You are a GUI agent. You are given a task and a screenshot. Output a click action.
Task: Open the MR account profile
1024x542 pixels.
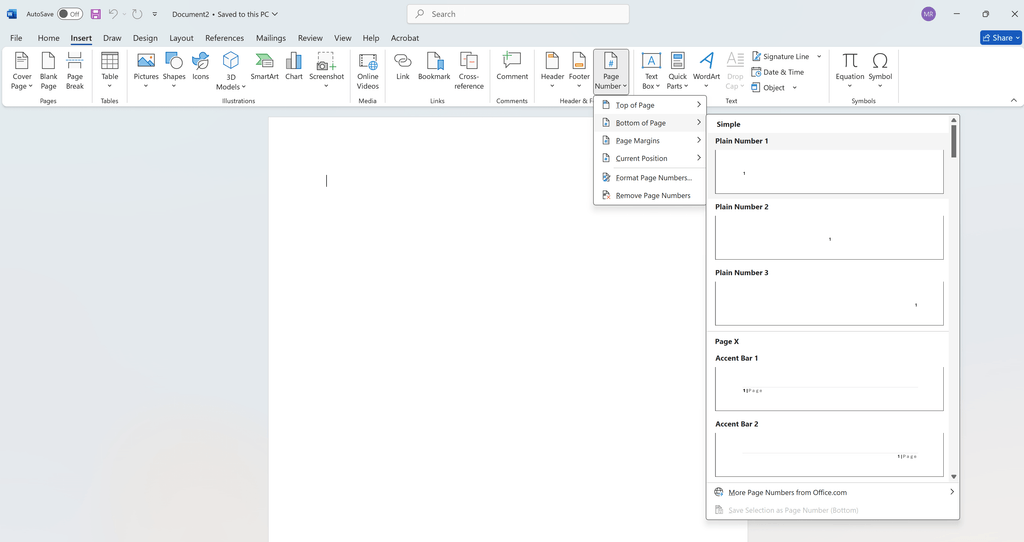pyautogui.click(x=928, y=14)
